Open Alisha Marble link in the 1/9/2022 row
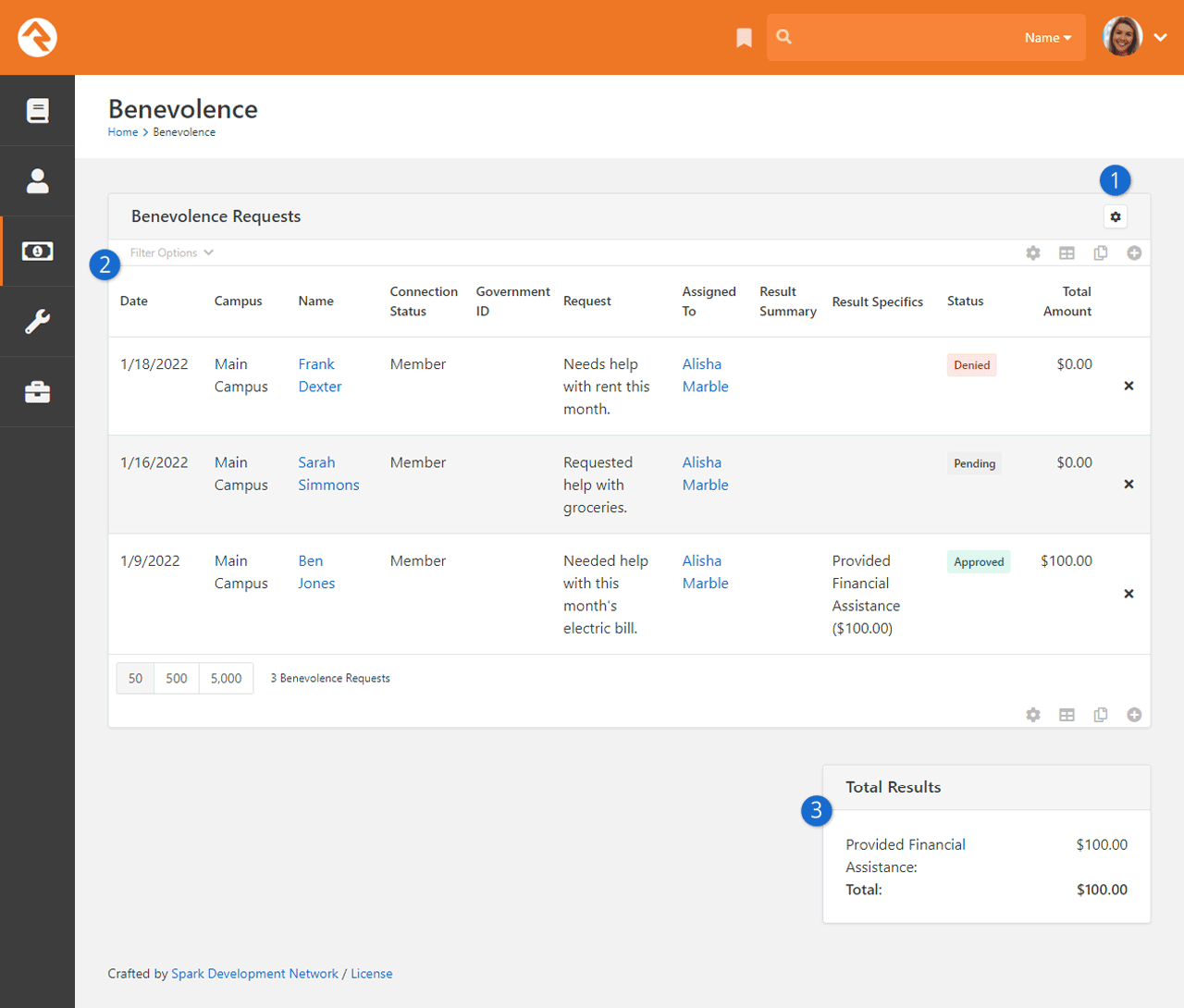The image size is (1184, 1008). 706,572
